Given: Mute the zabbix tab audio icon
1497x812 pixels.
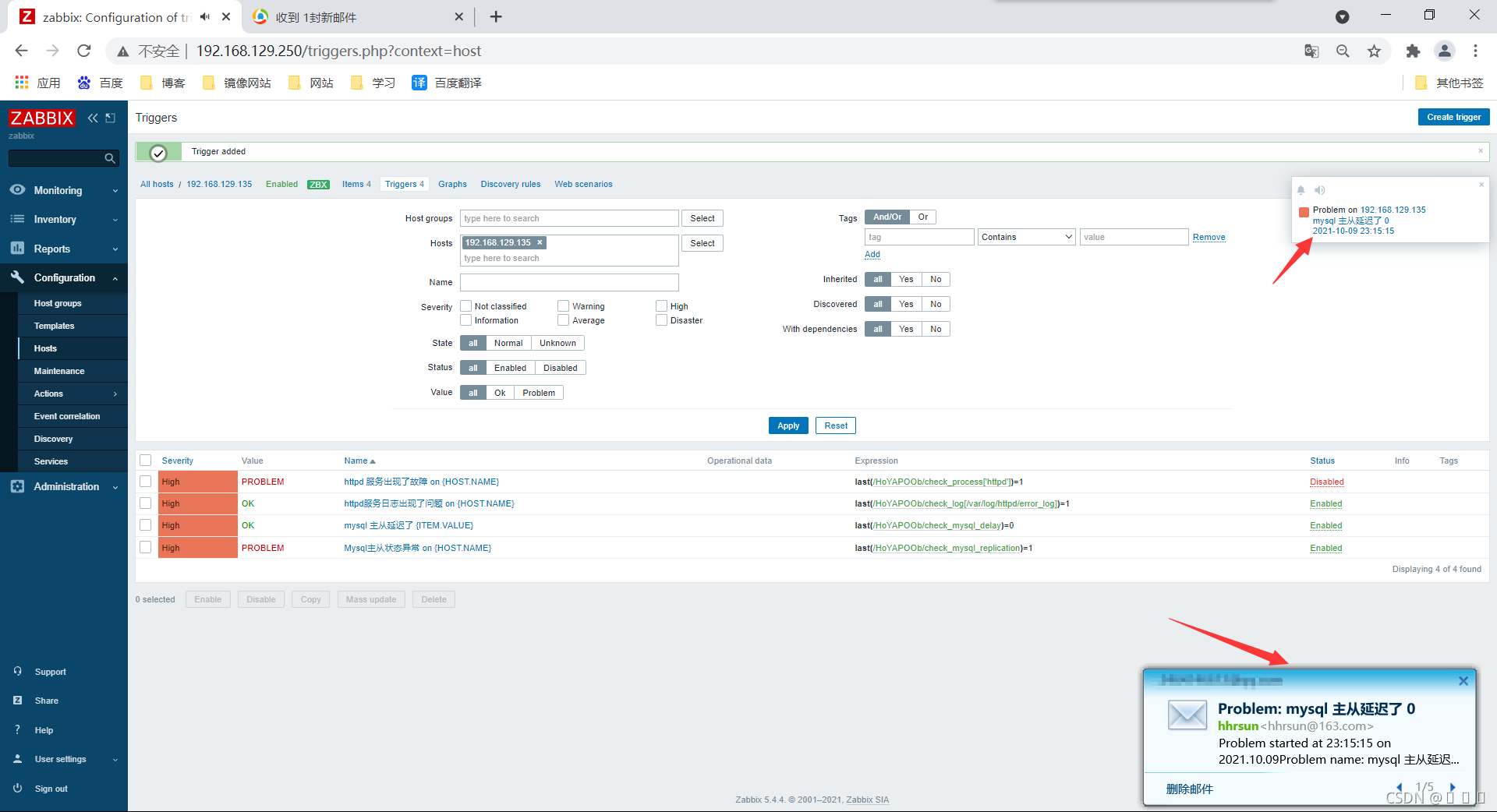Looking at the screenshot, I should [x=205, y=16].
